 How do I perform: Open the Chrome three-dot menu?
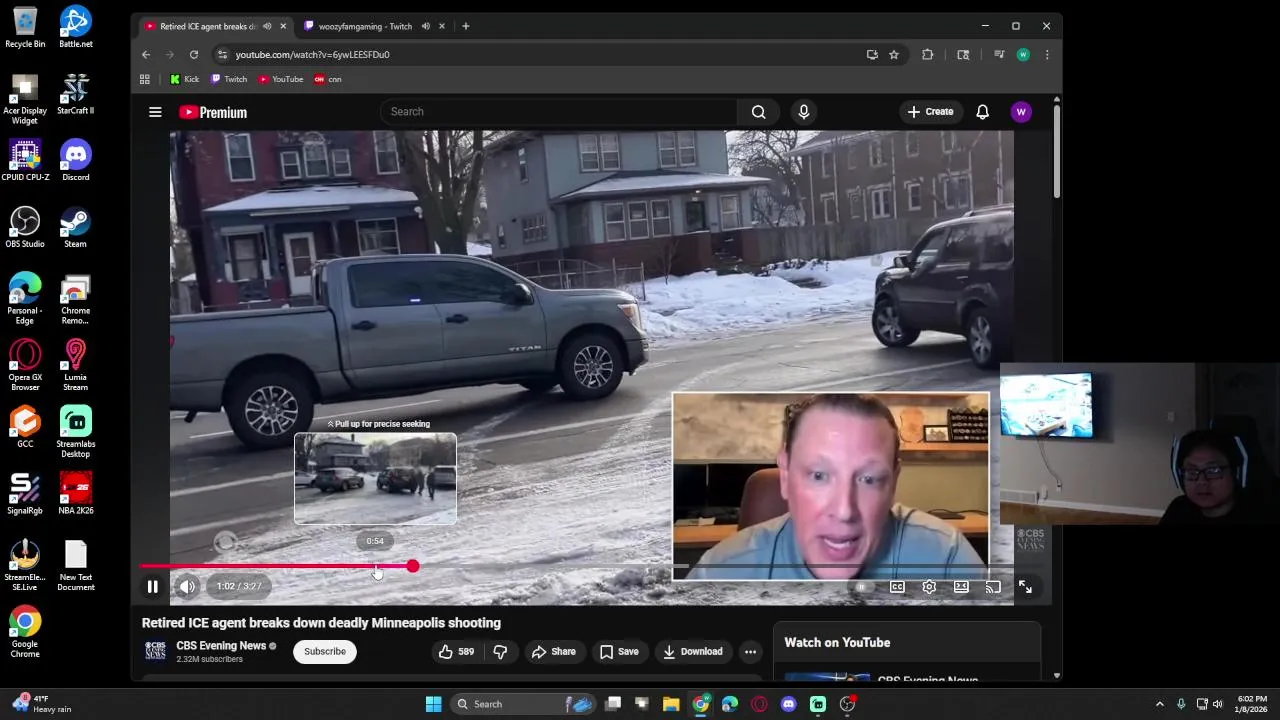[1047, 55]
